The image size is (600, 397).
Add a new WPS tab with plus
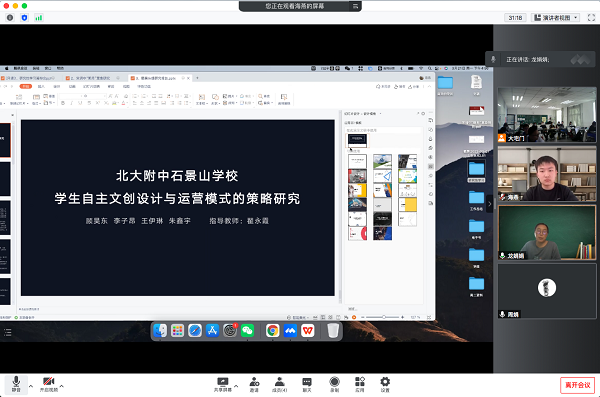tap(197, 78)
